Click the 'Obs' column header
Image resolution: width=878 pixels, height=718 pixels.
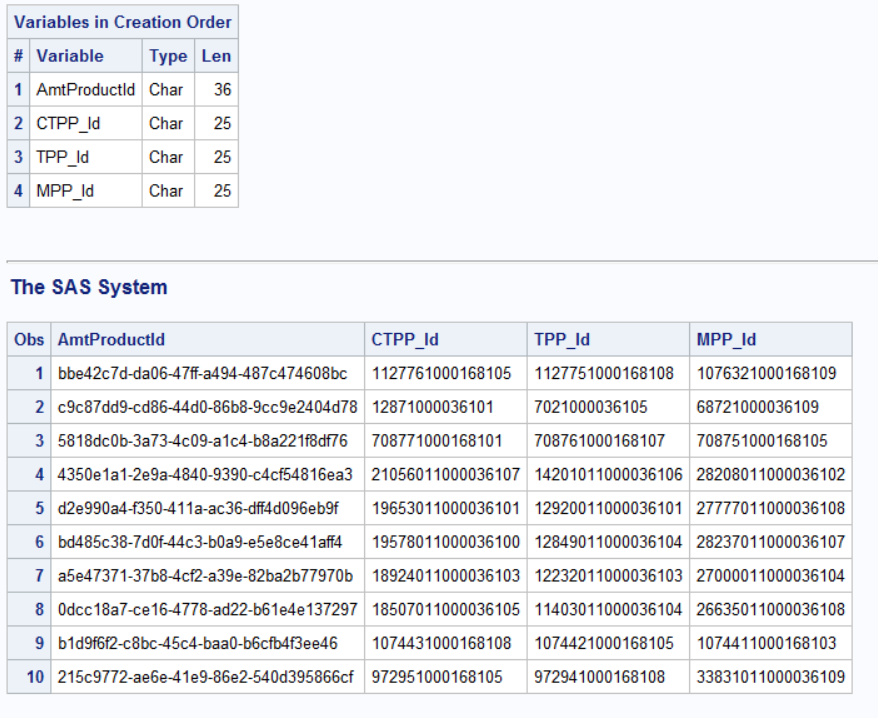pos(29,340)
